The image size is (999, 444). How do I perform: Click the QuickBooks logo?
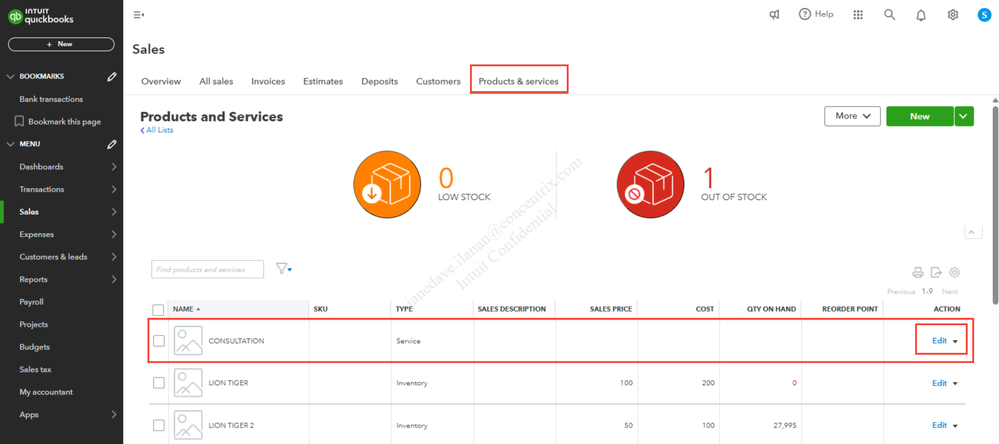tap(41, 15)
